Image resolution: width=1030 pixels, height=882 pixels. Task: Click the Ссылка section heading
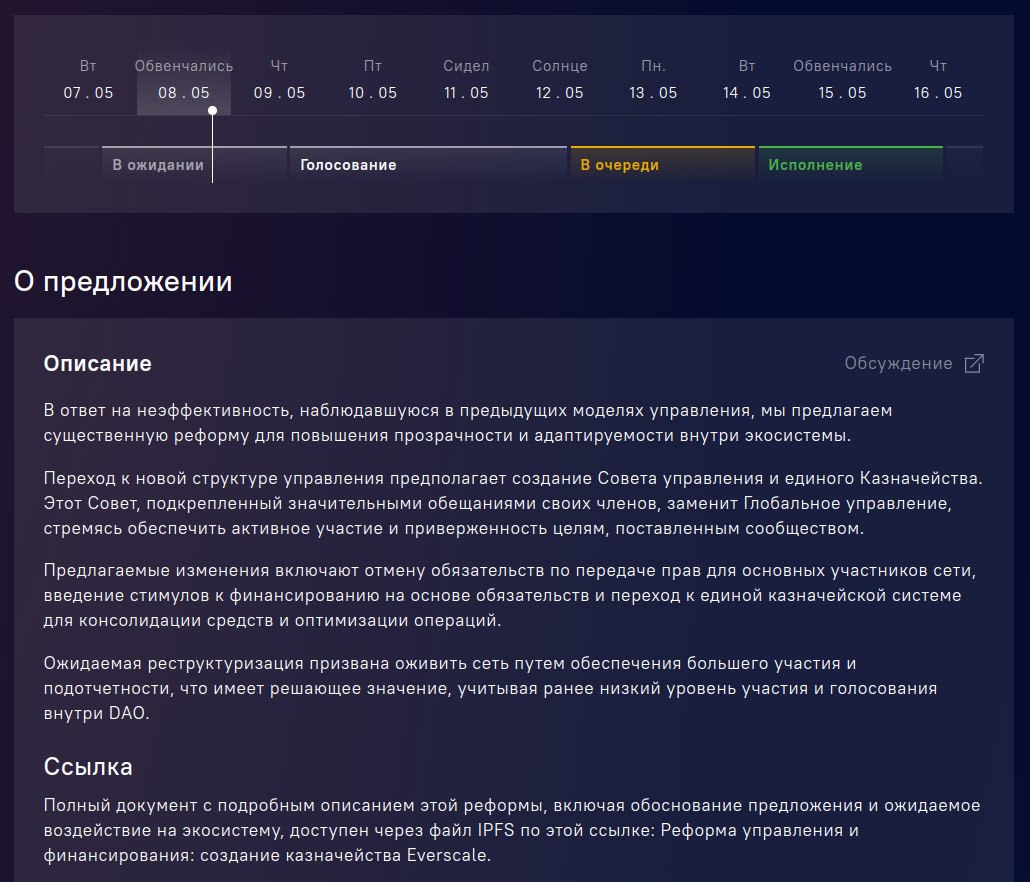88,767
